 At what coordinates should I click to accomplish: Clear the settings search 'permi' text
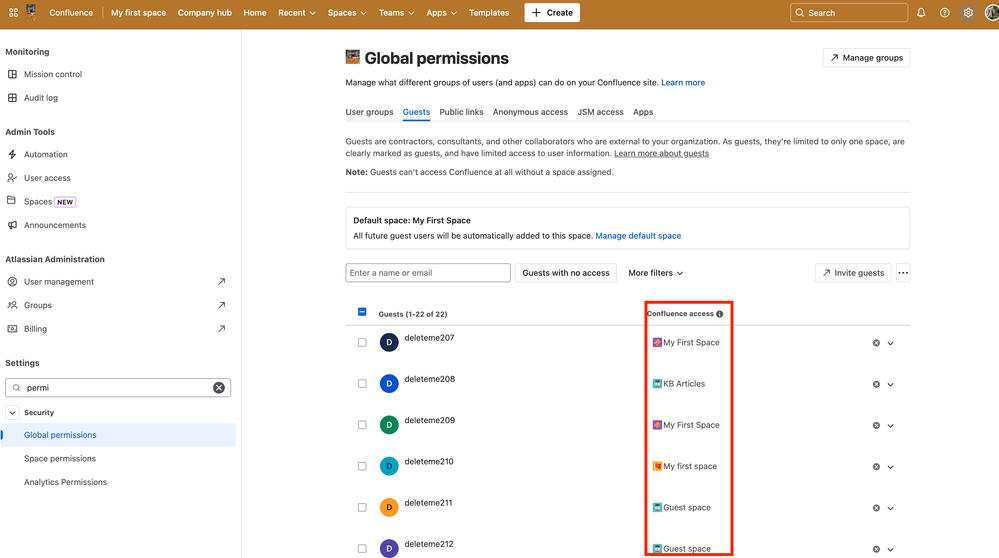[219, 387]
